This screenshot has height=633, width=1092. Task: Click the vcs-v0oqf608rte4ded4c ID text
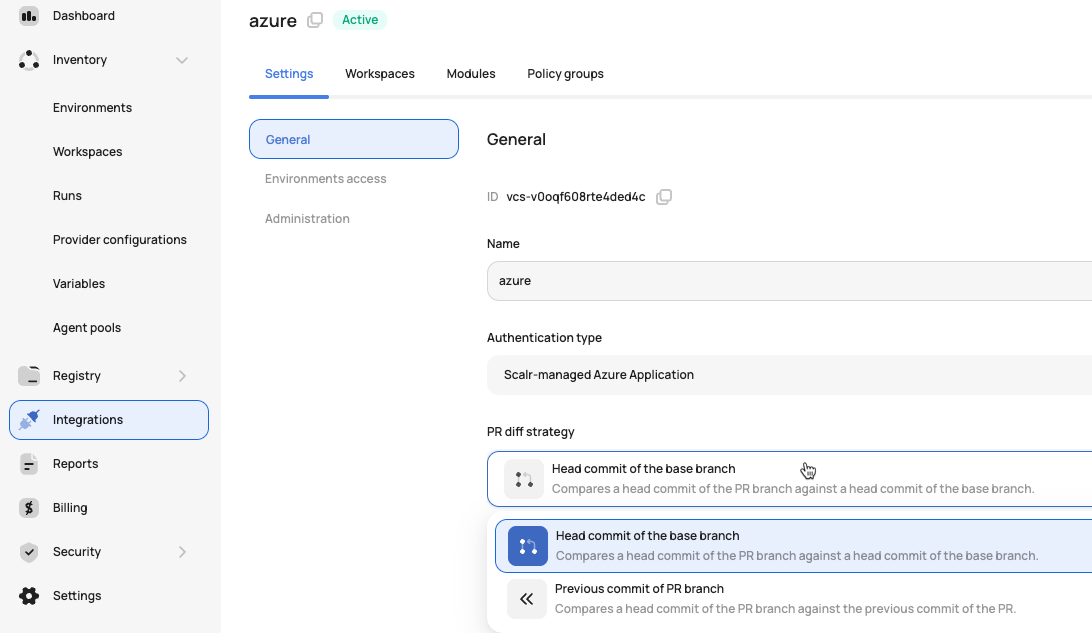(x=576, y=197)
